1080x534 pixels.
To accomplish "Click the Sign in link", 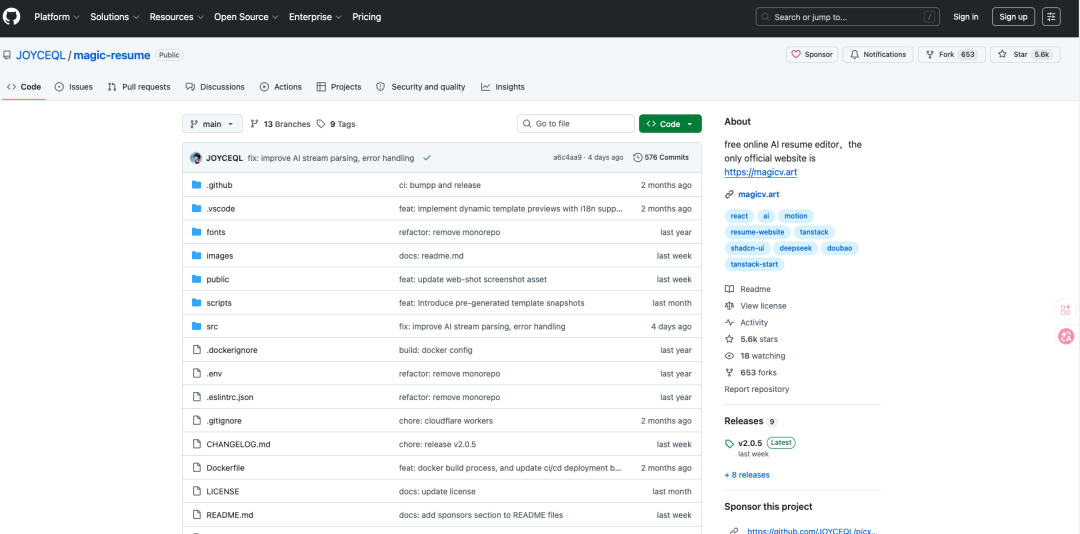I will (966, 17).
